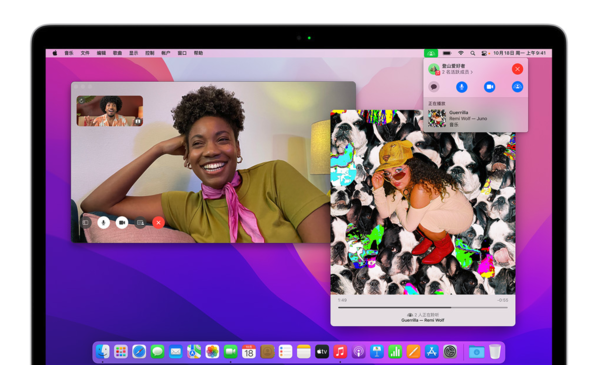Open Calendar showing 18 in the Dock
The width and height of the screenshot is (600, 365).
pyautogui.click(x=249, y=351)
